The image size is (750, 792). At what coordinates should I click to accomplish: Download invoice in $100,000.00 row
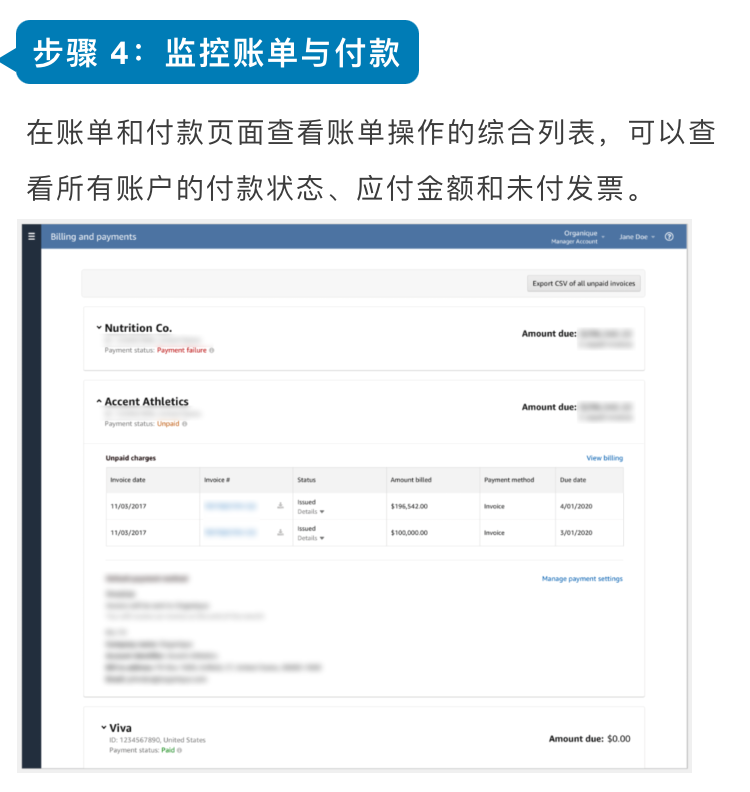[x=280, y=532]
